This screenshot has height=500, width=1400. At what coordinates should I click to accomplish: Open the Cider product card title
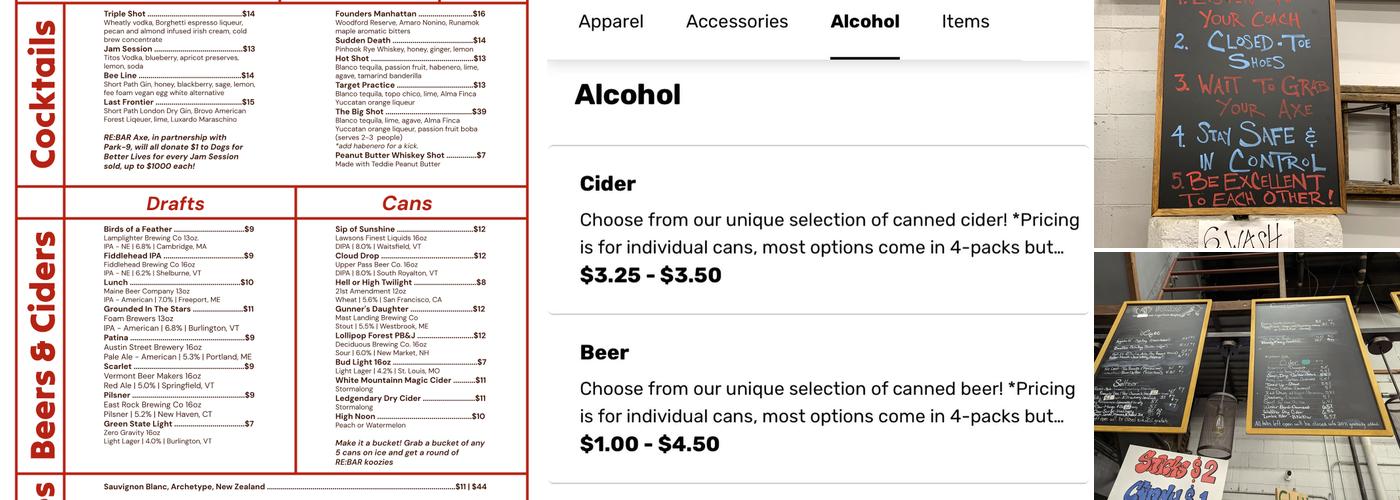click(x=608, y=184)
